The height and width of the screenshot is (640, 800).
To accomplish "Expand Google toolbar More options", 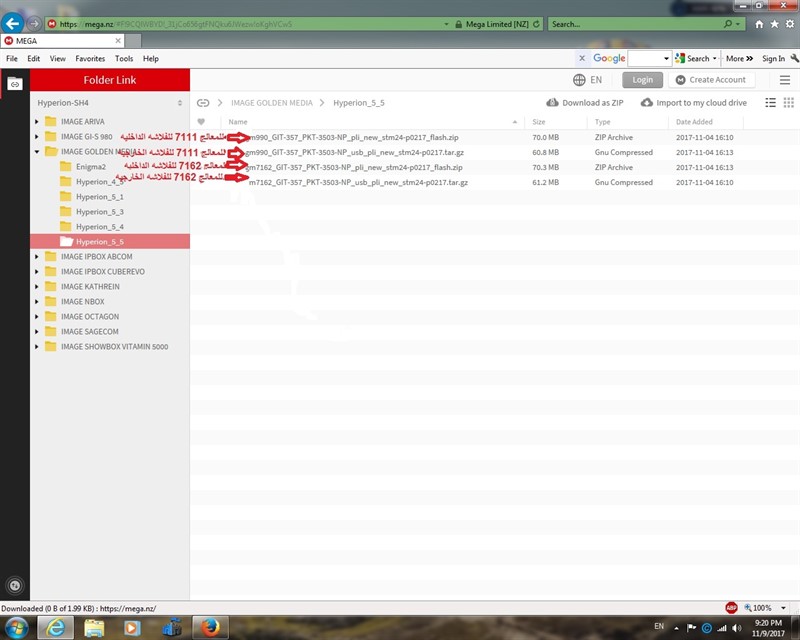I will (x=739, y=59).
